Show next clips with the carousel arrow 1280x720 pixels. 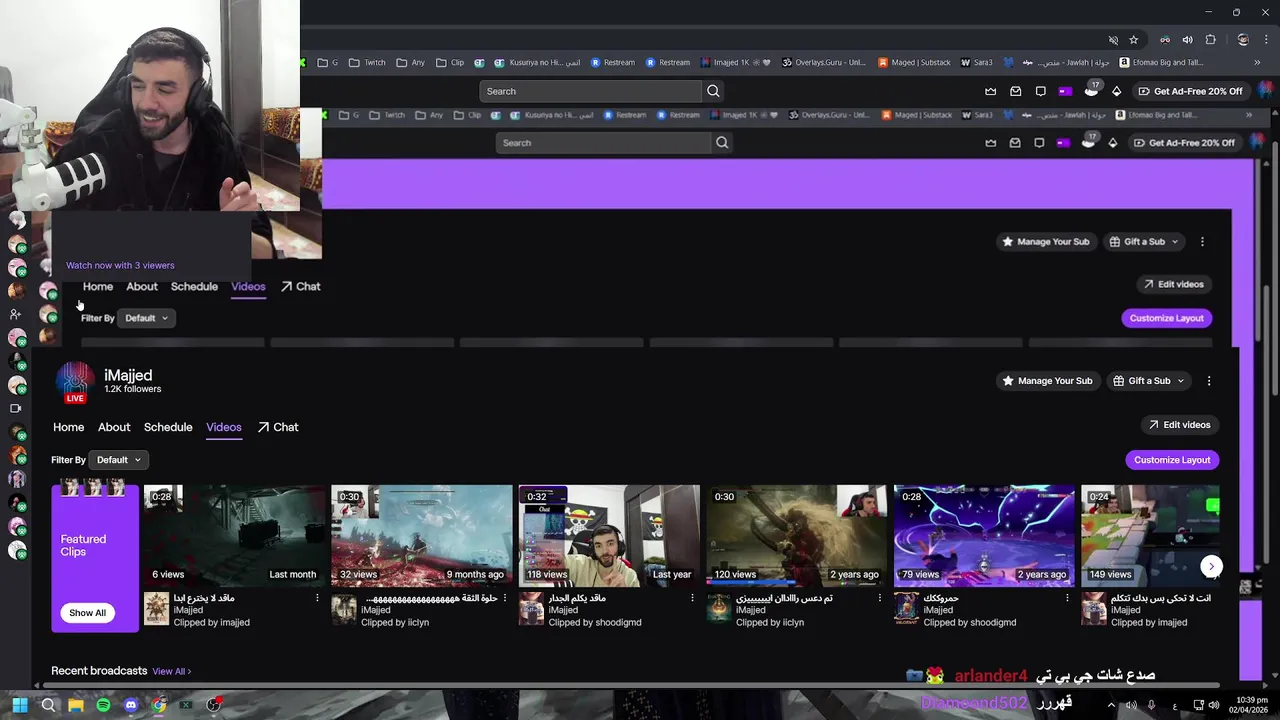(x=1211, y=566)
